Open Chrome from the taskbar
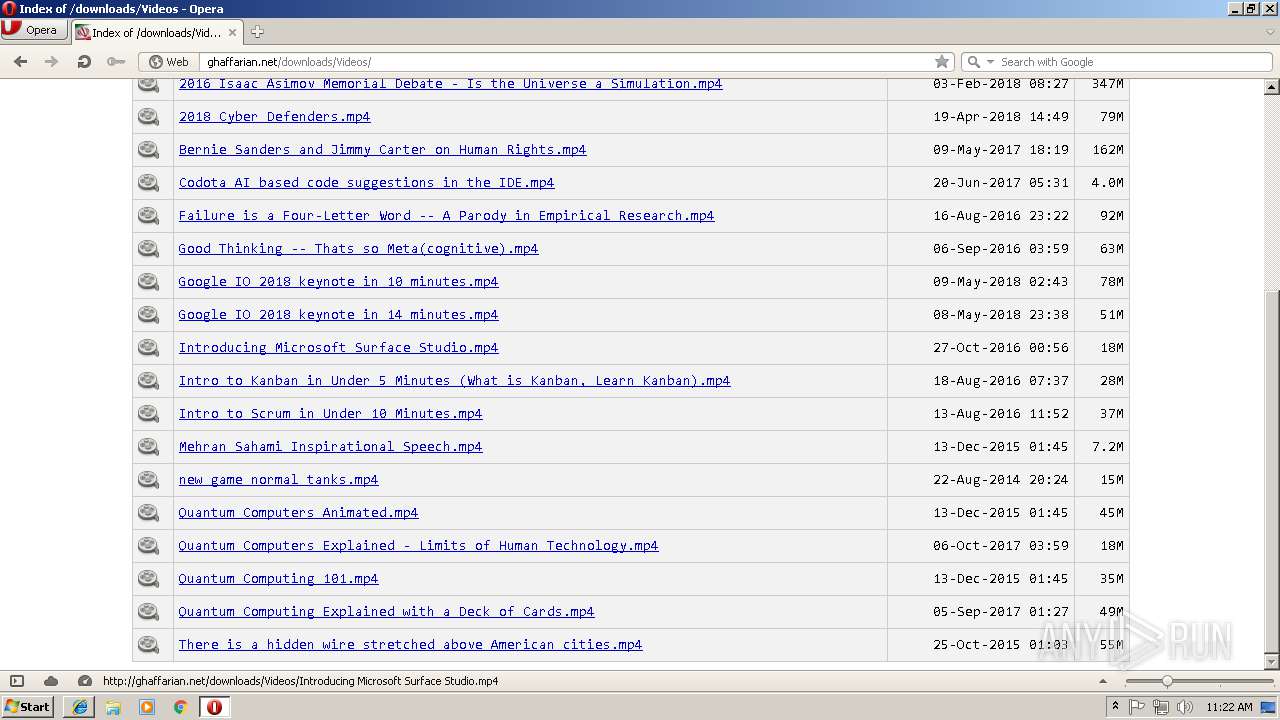 tap(180, 707)
